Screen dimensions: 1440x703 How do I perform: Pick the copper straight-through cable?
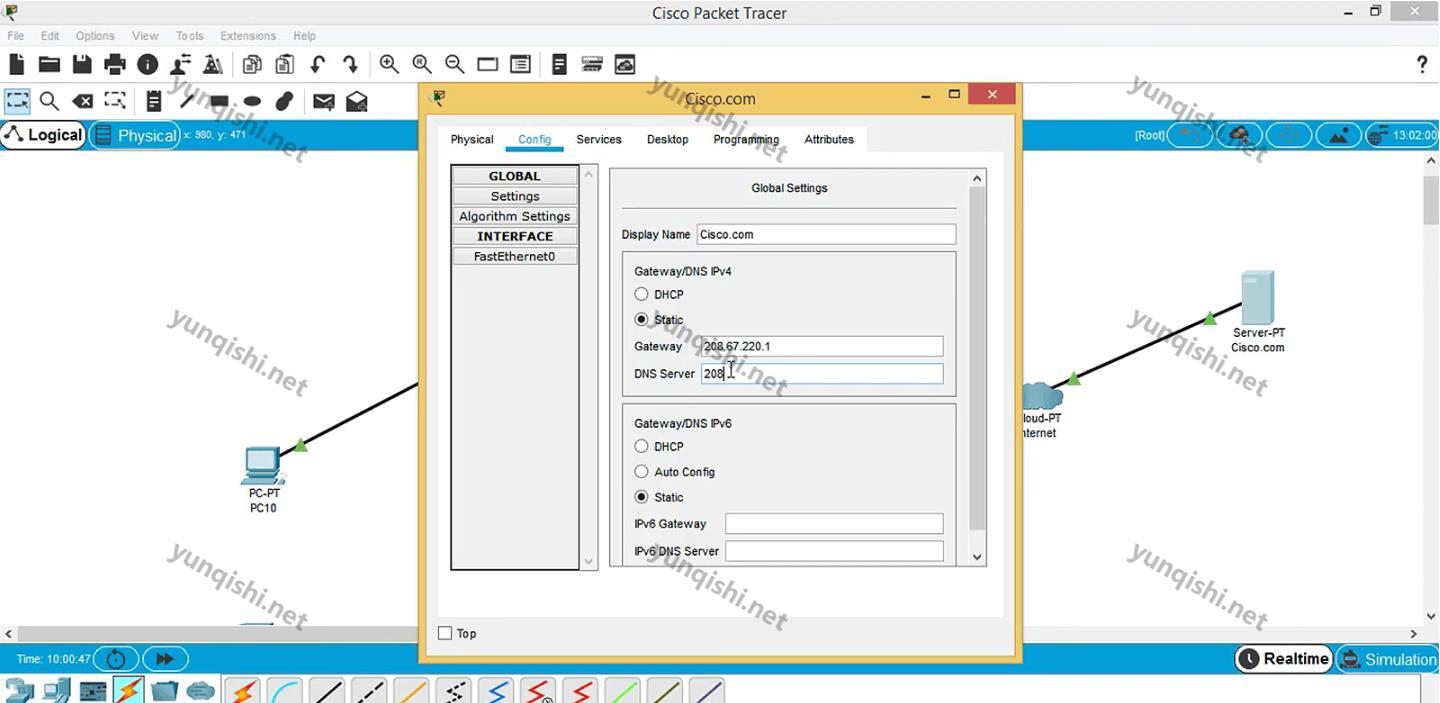point(327,690)
